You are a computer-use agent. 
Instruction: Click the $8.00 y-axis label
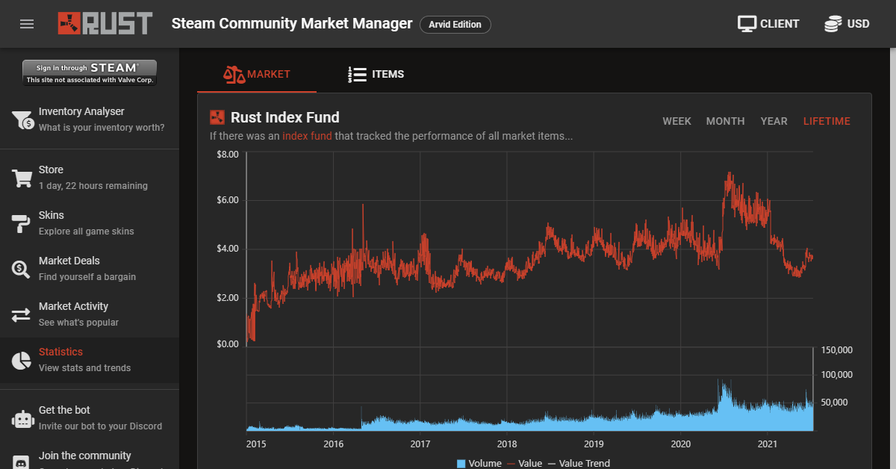pyautogui.click(x=227, y=154)
